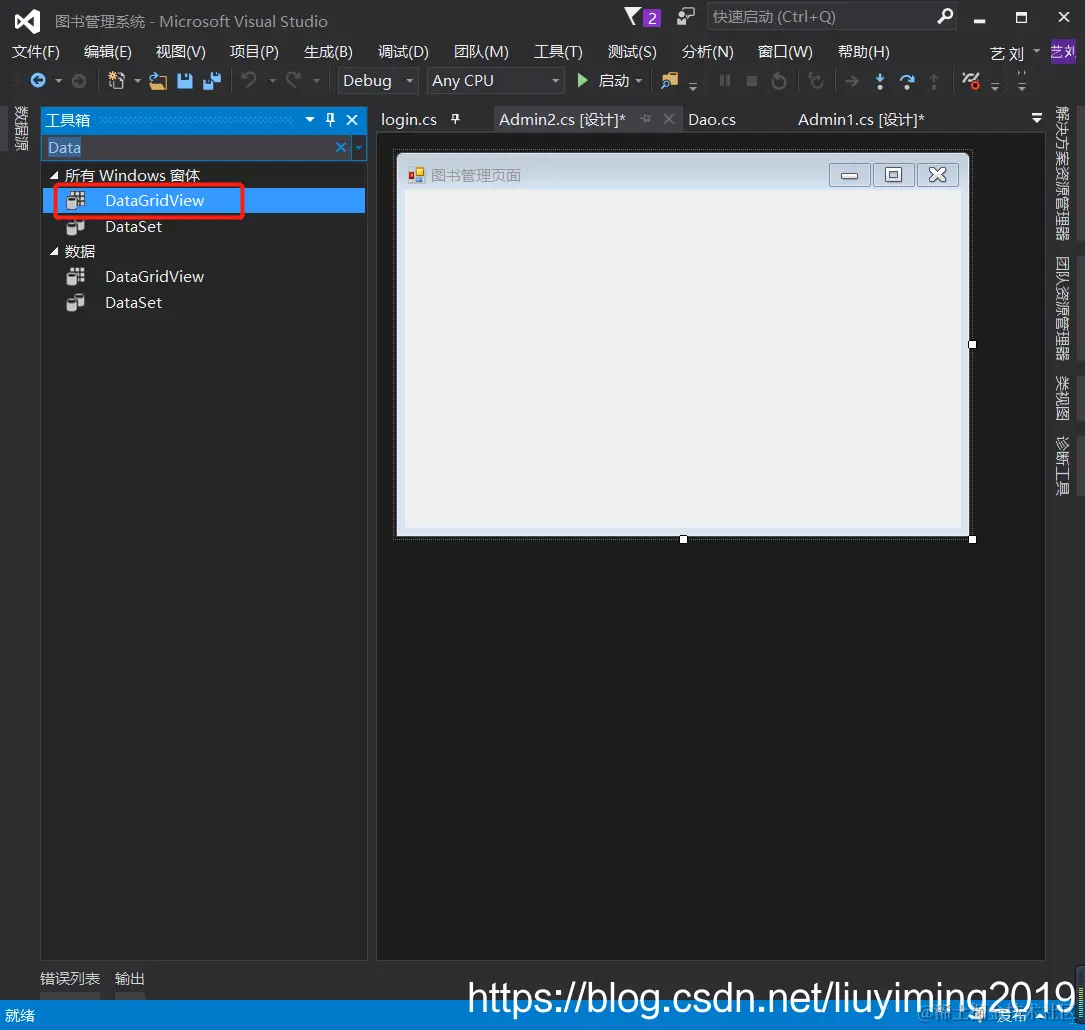Image resolution: width=1085 pixels, height=1030 pixels.
Task: Click the undo arrow icon
Action: click(x=248, y=81)
